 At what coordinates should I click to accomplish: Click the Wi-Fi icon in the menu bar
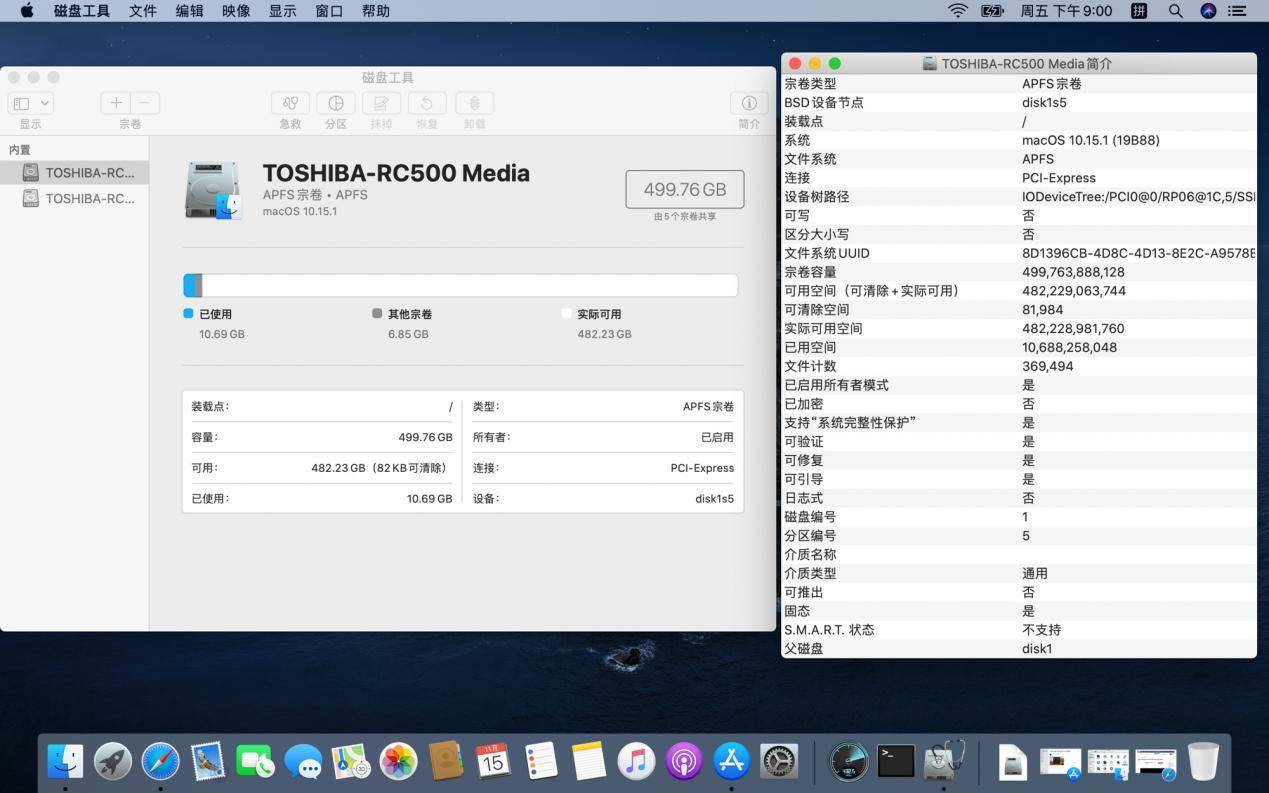pyautogui.click(x=957, y=11)
